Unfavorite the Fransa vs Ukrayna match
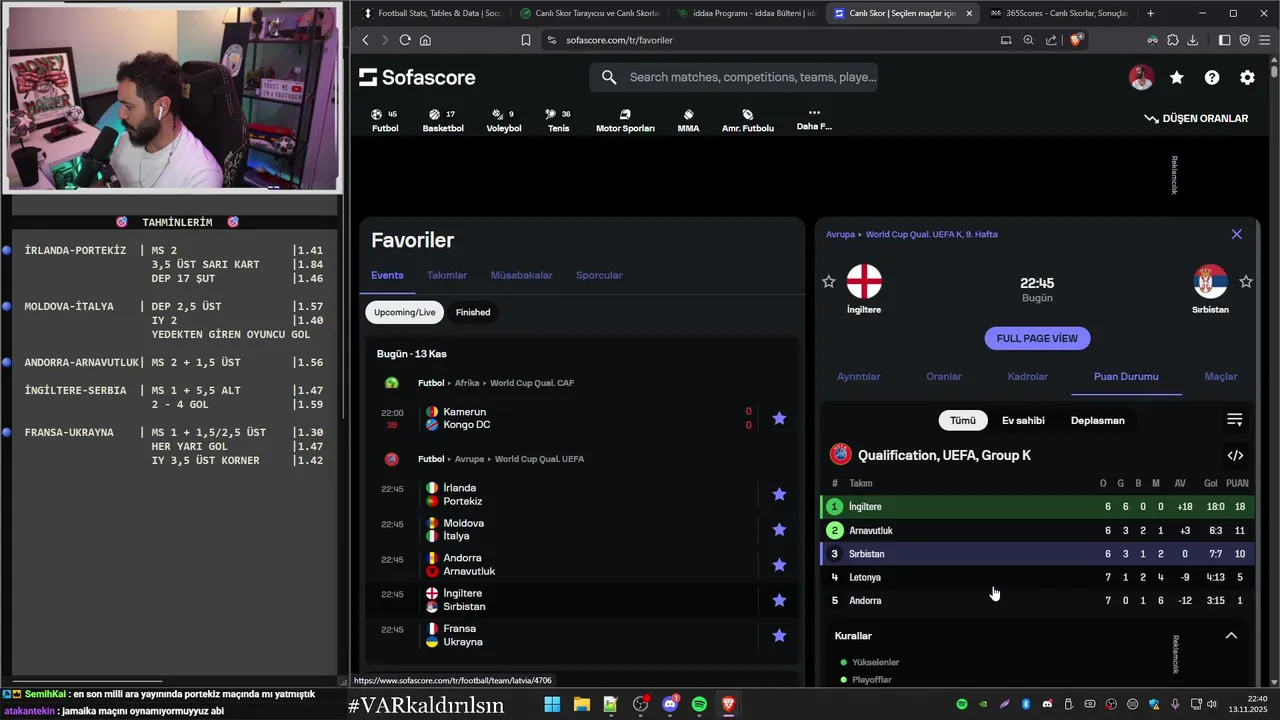Screen dimensions: 1280x720 click(x=779, y=635)
